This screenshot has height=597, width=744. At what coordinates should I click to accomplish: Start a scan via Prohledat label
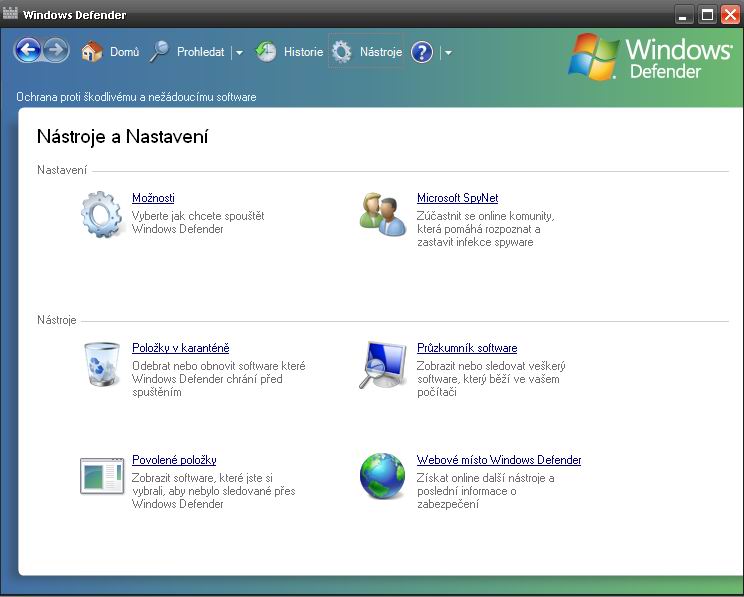point(200,52)
